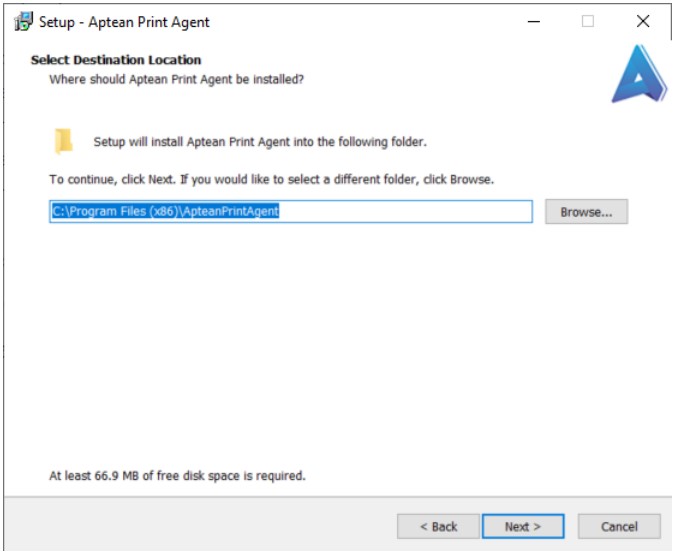Click empty title bar space left of minimize
This screenshot has width=675, height=554.
[366, 22]
